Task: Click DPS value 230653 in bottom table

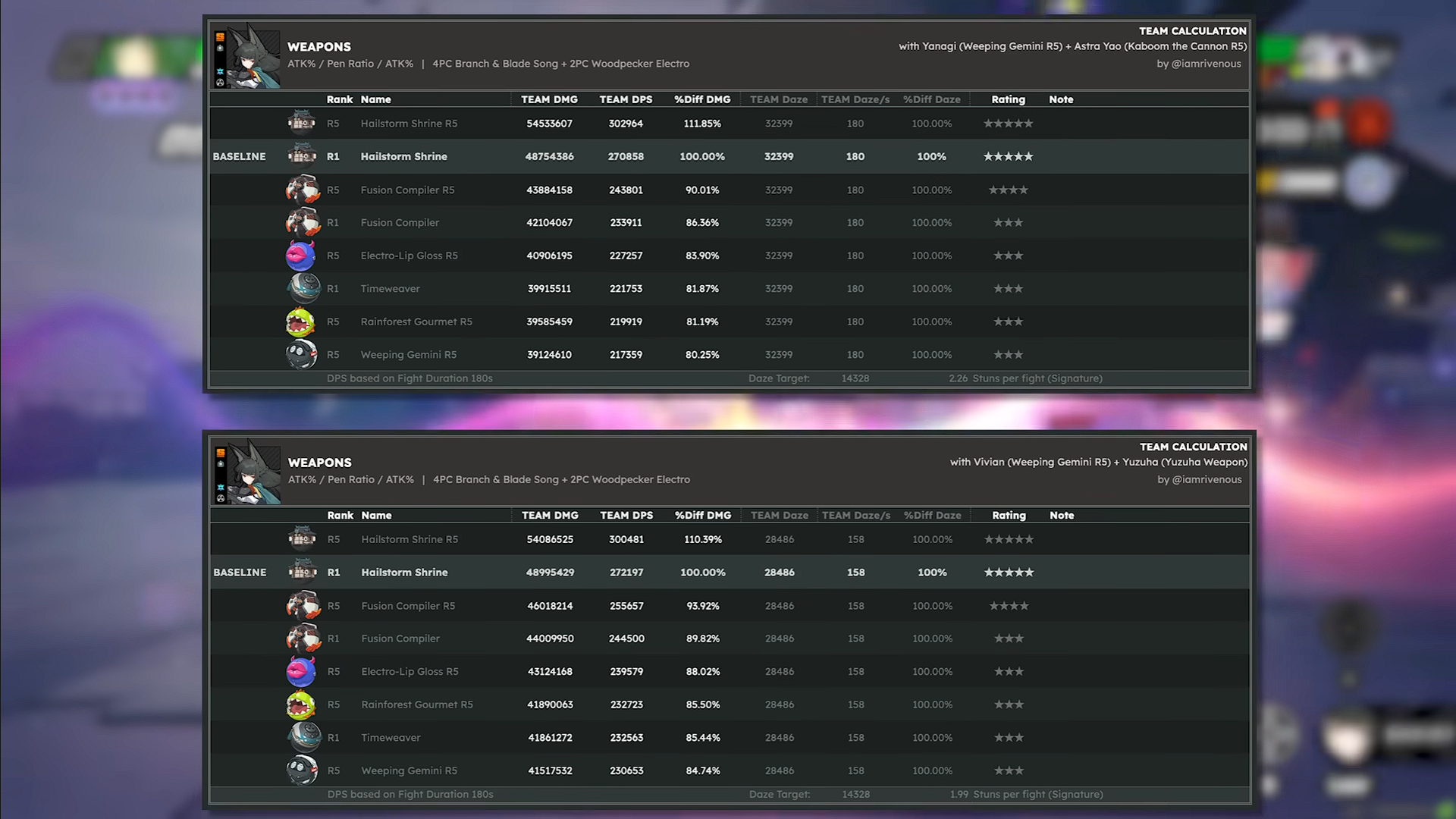Action: [626, 770]
